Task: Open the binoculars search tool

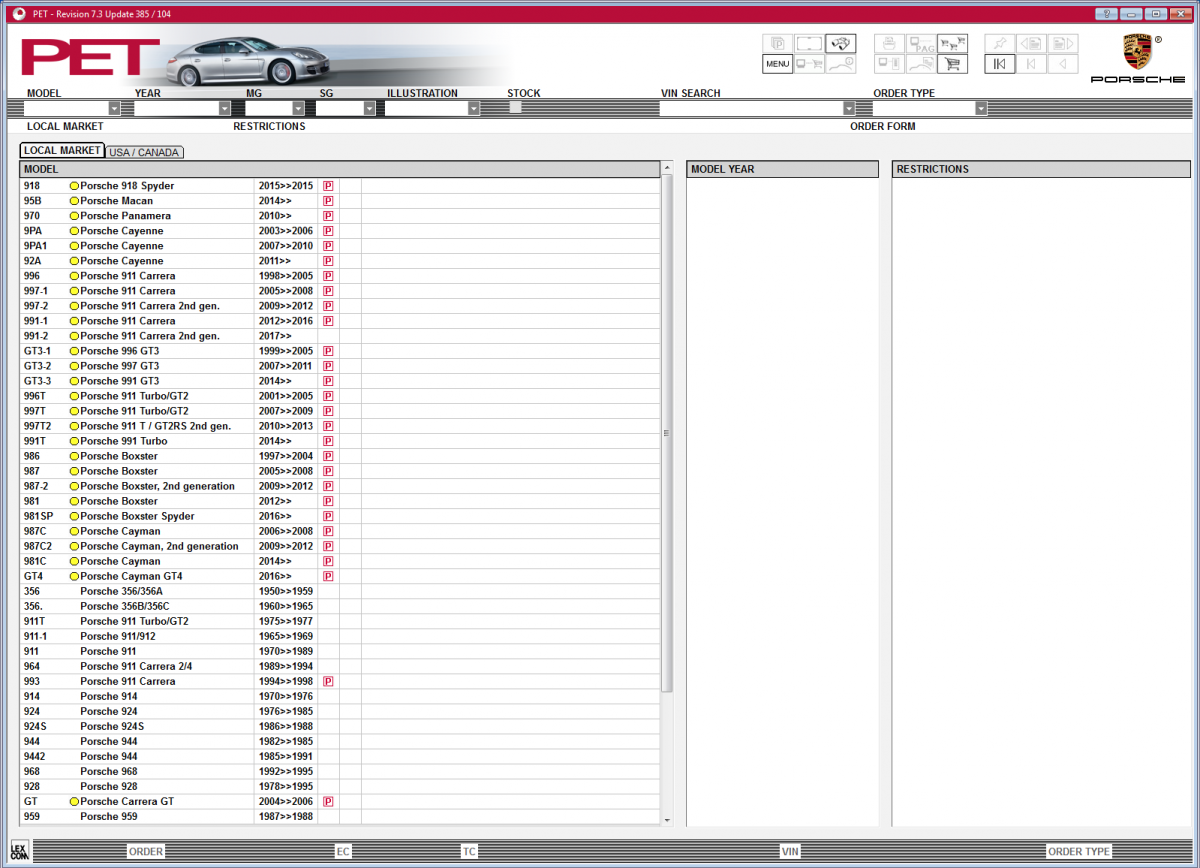Action: [x=840, y=43]
